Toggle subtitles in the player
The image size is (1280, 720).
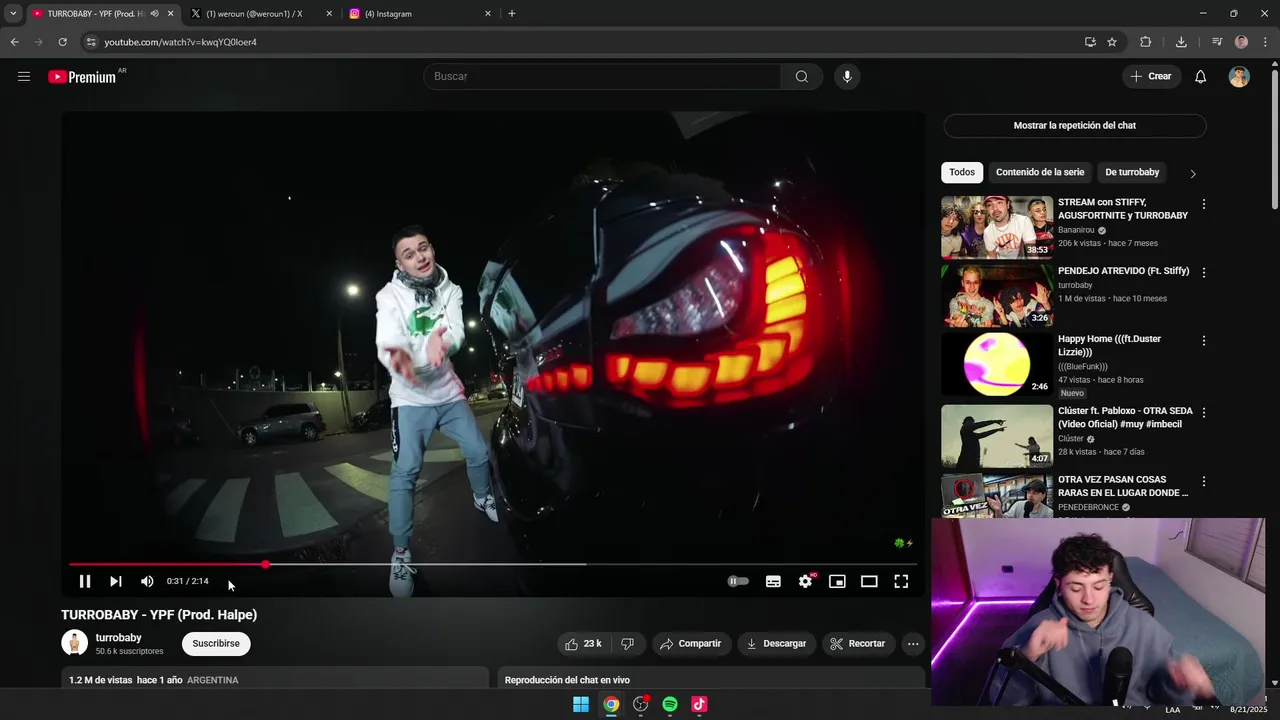pyautogui.click(x=773, y=581)
